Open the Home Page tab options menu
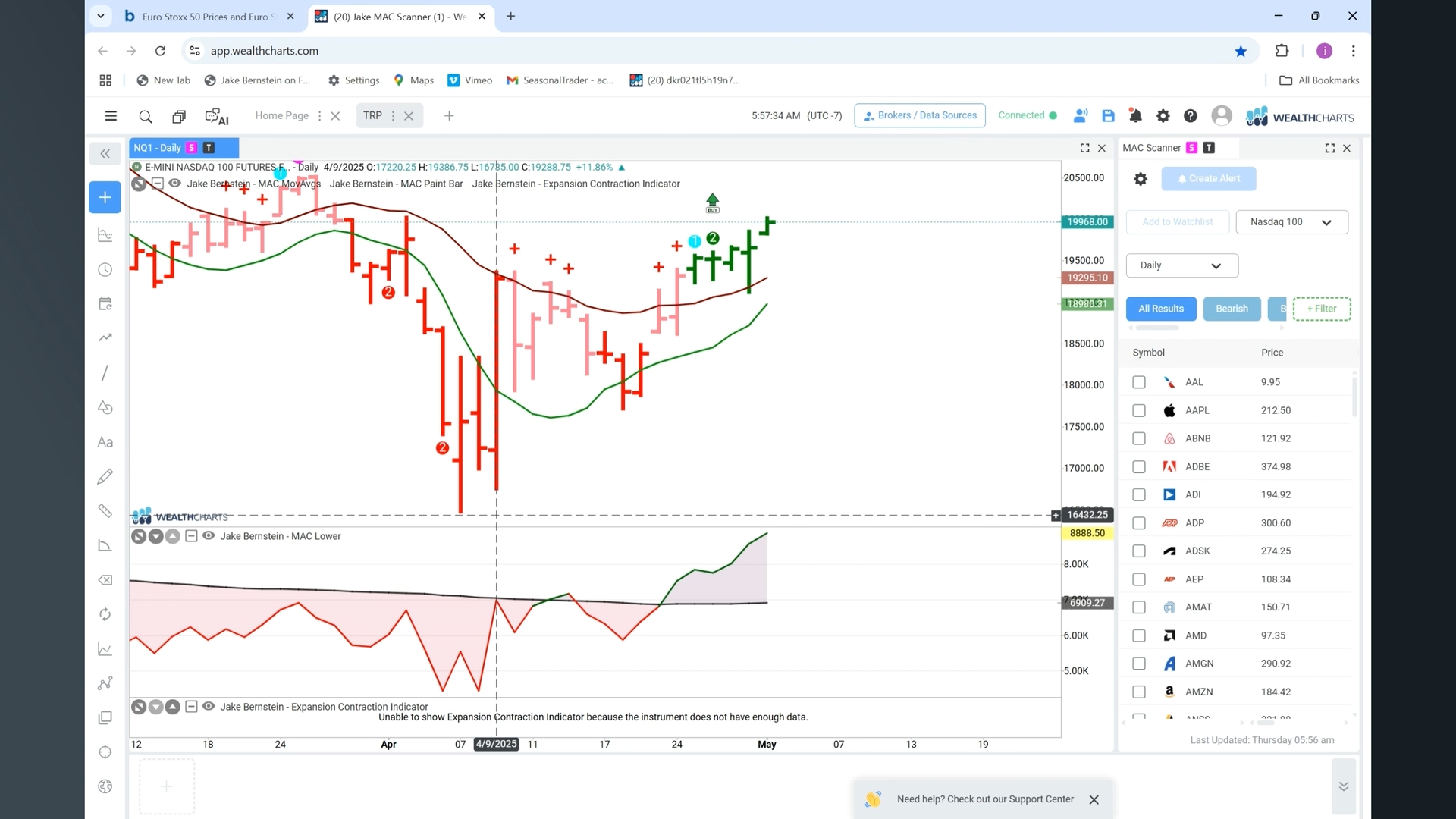 [x=319, y=116]
